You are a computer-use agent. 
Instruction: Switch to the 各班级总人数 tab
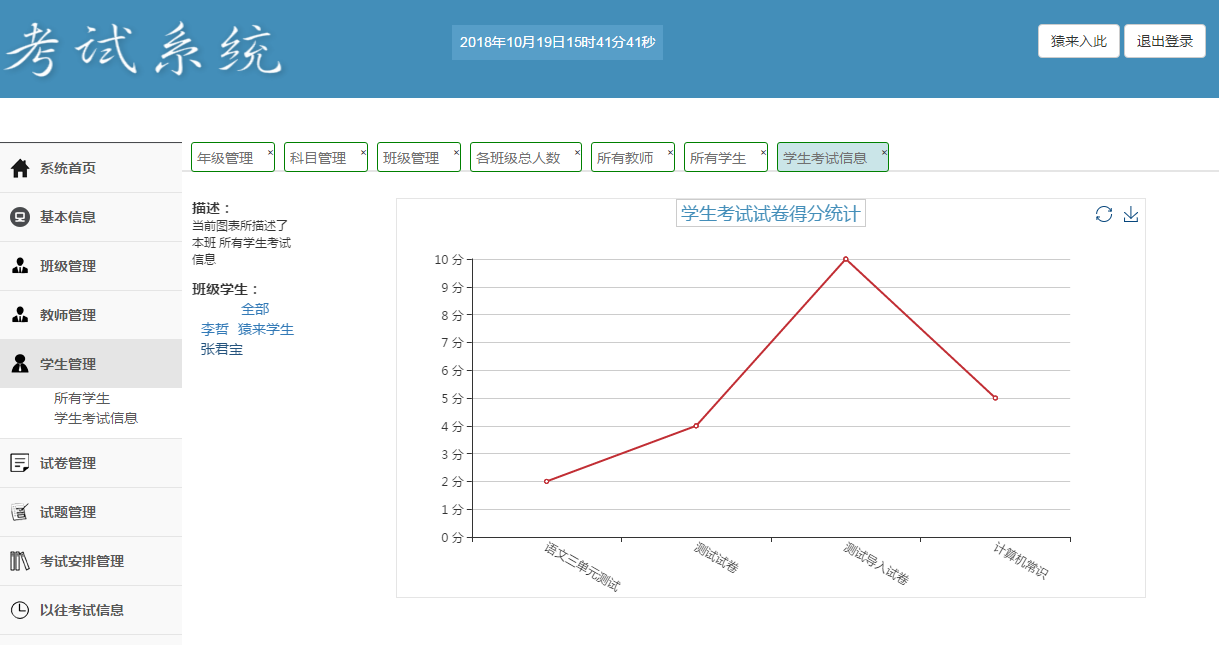point(518,158)
